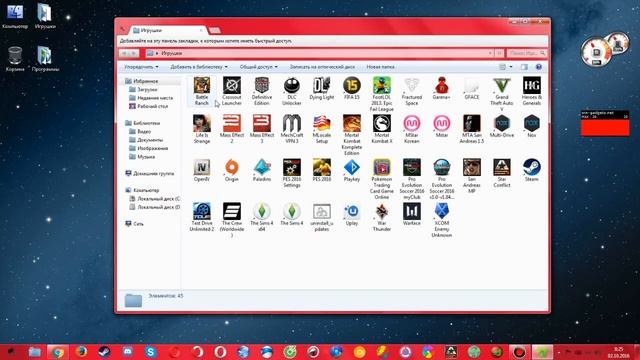Open a new tab button beside Игрушки
640x360 pixels.
click(215, 31)
